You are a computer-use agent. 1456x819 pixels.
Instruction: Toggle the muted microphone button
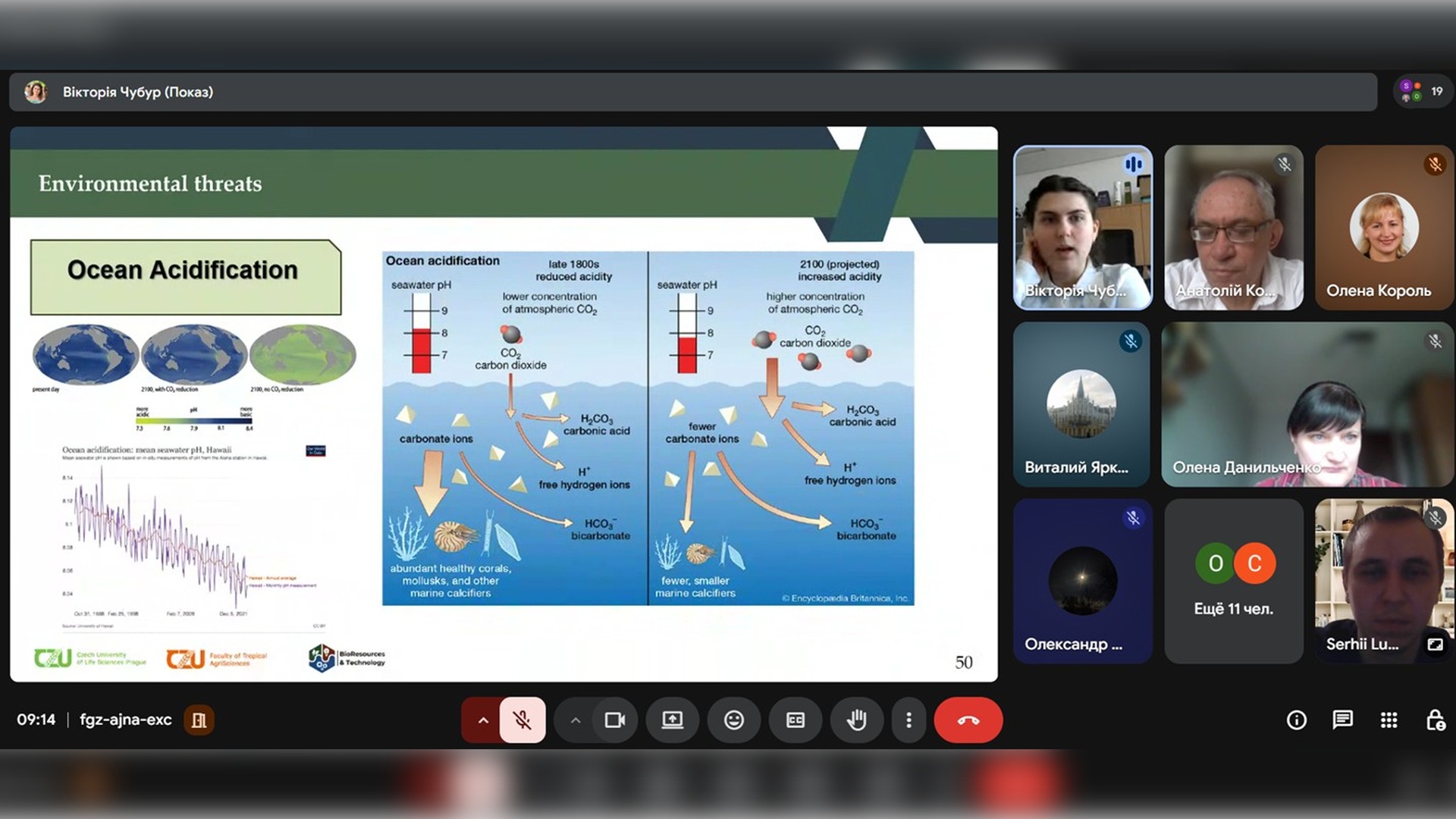tap(522, 720)
